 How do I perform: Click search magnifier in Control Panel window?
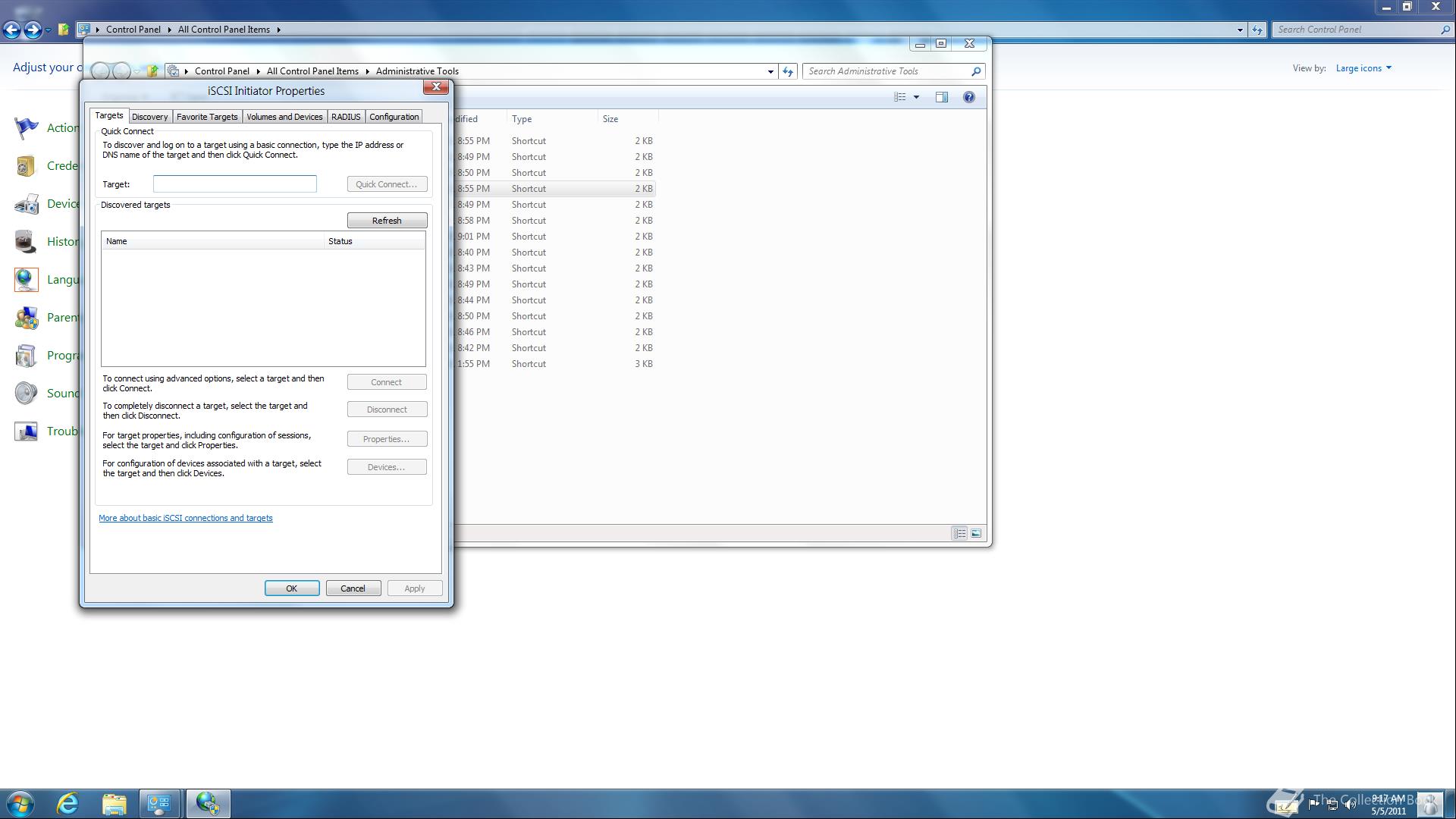[1445, 30]
